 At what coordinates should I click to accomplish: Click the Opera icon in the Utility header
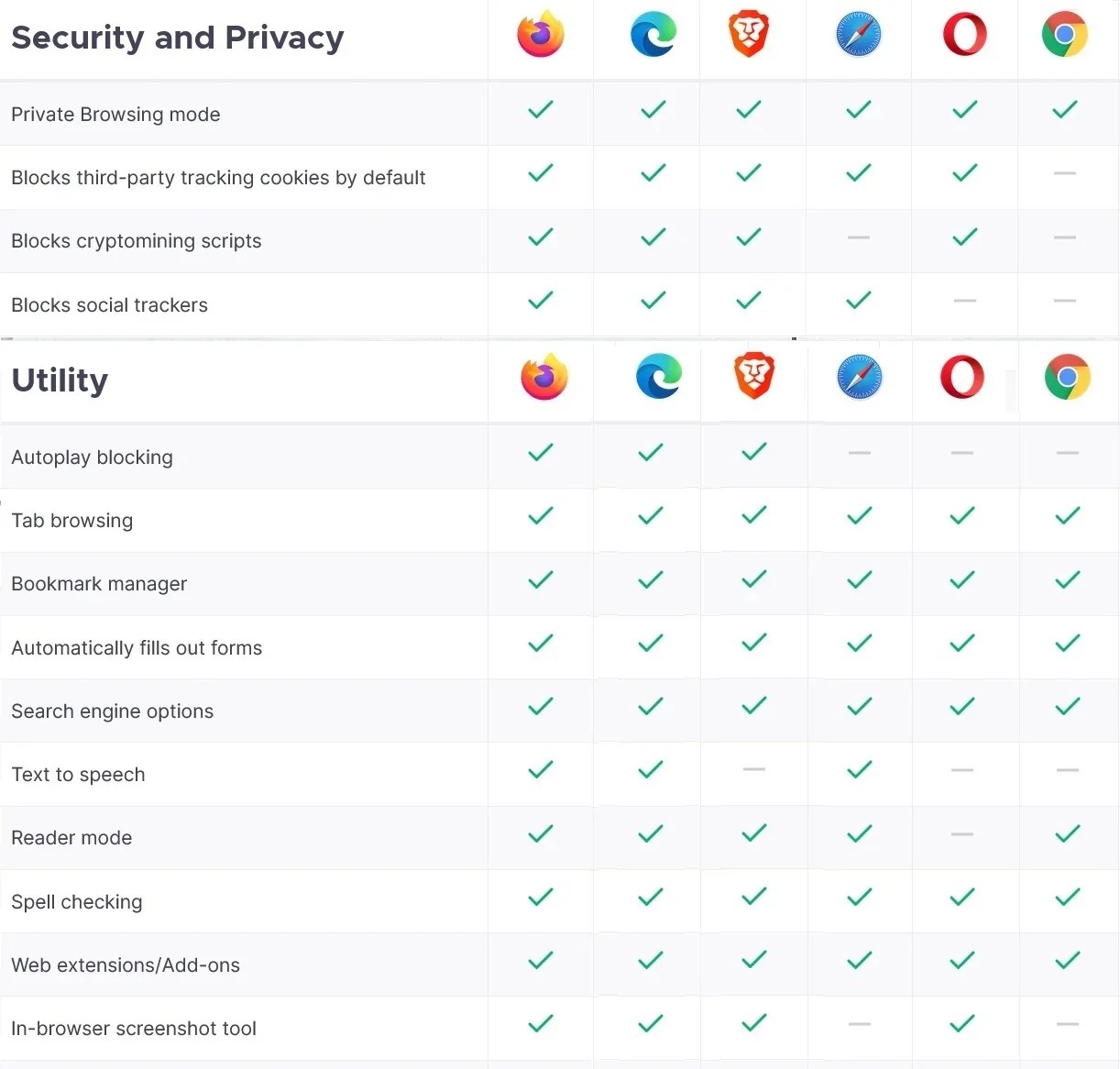click(962, 377)
